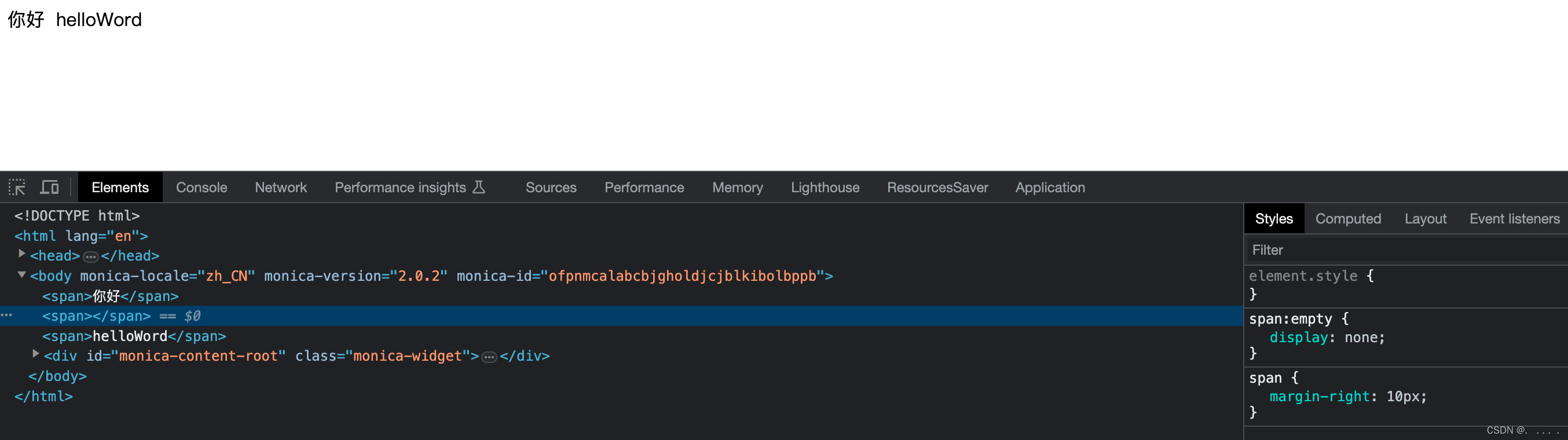Select the span containing 你好
This screenshot has width=1568, height=440.
[x=110, y=296]
